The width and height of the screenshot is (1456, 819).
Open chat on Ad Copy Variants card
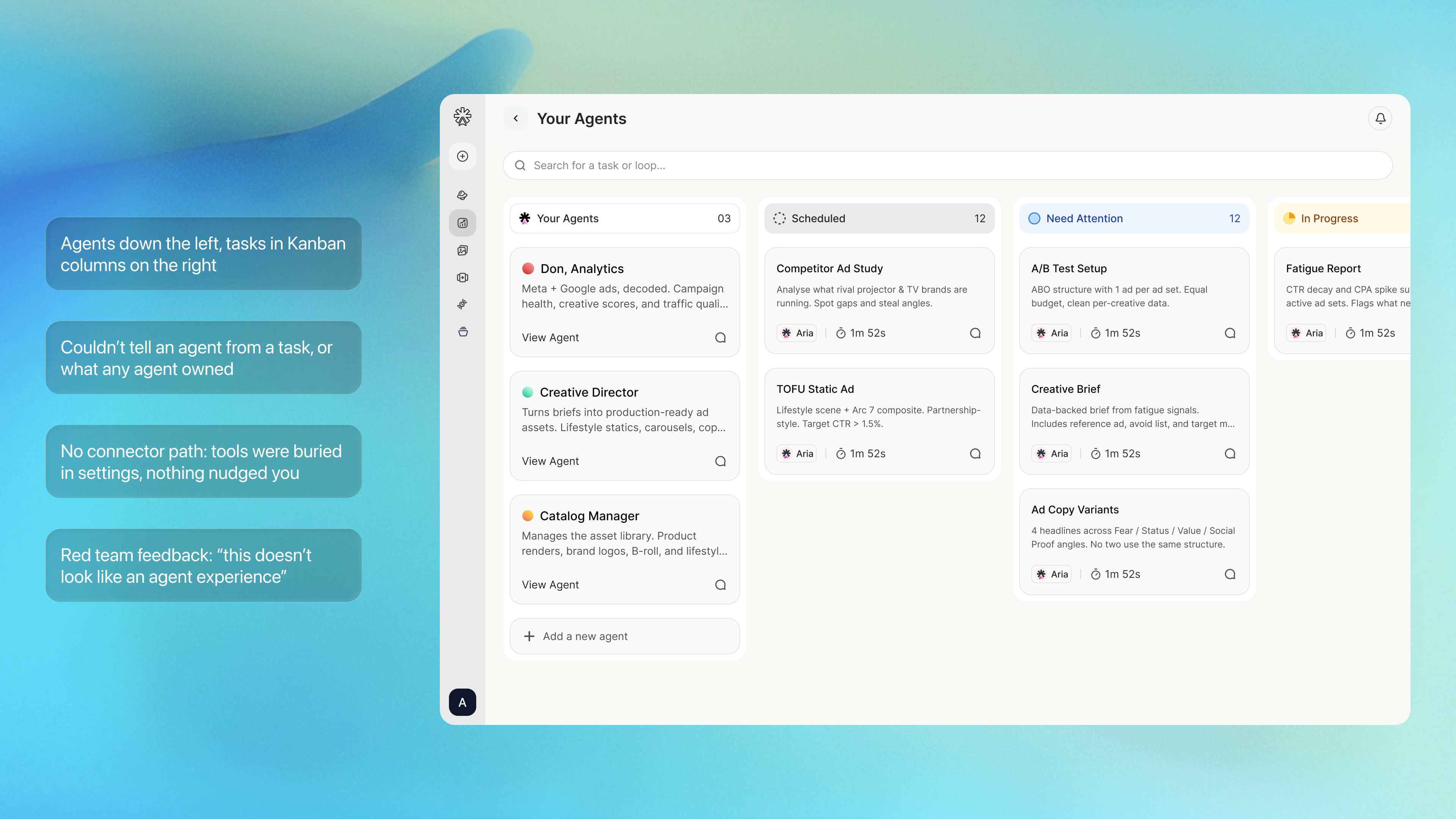pyautogui.click(x=1230, y=574)
